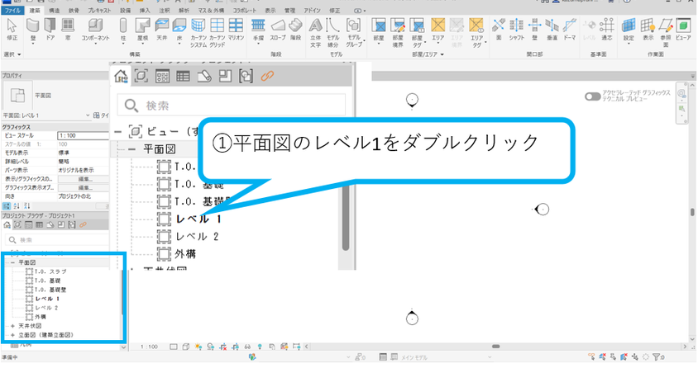Expand the 天井伏図 tree node
Viewport: 698px width, 365px height.
[x=12, y=326]
